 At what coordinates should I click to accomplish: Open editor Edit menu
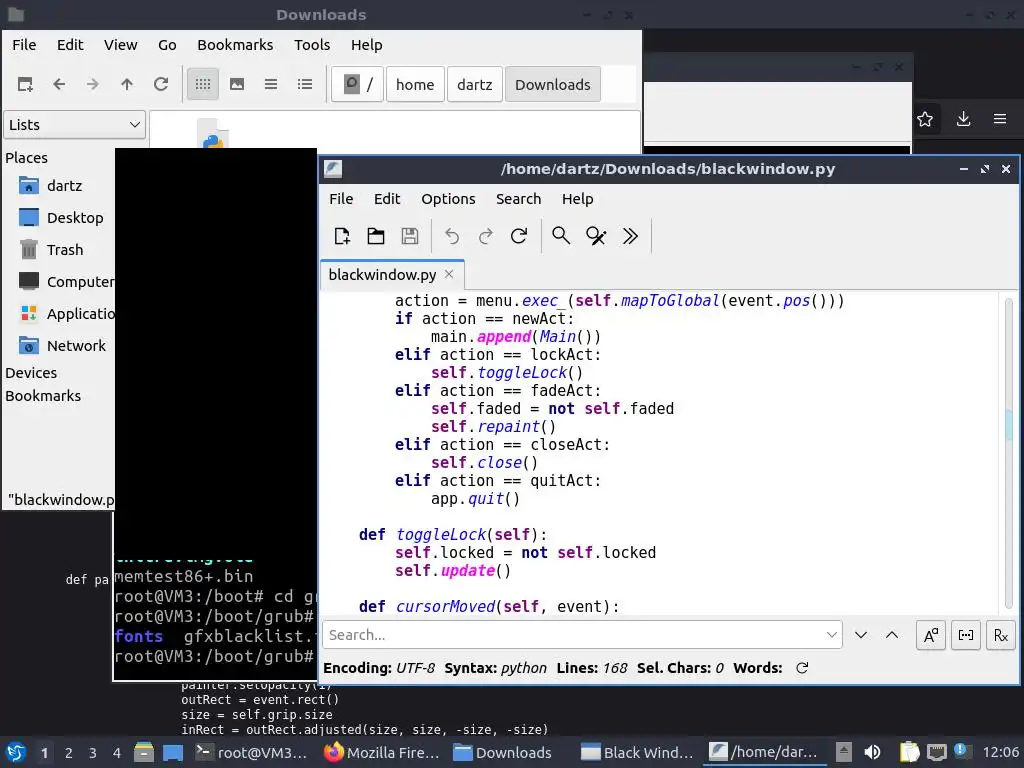[x=387, y=199]
